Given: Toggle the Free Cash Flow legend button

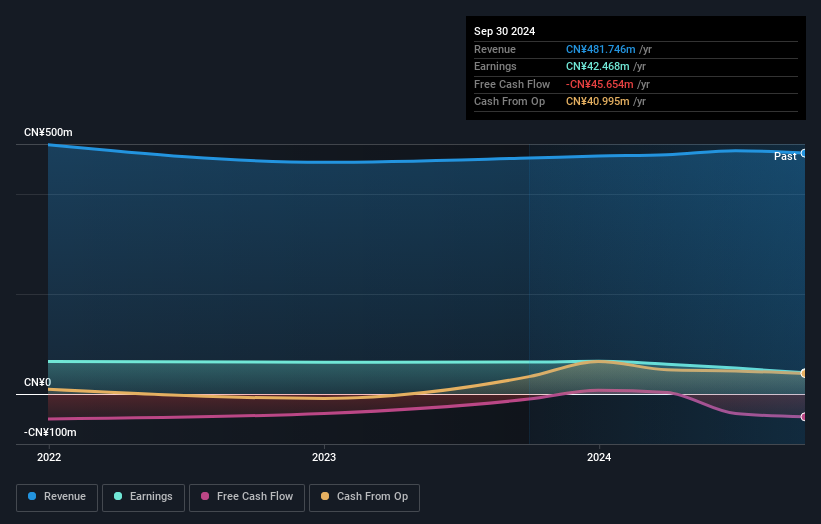Looking at the screenshot, I should click(247, 497).
